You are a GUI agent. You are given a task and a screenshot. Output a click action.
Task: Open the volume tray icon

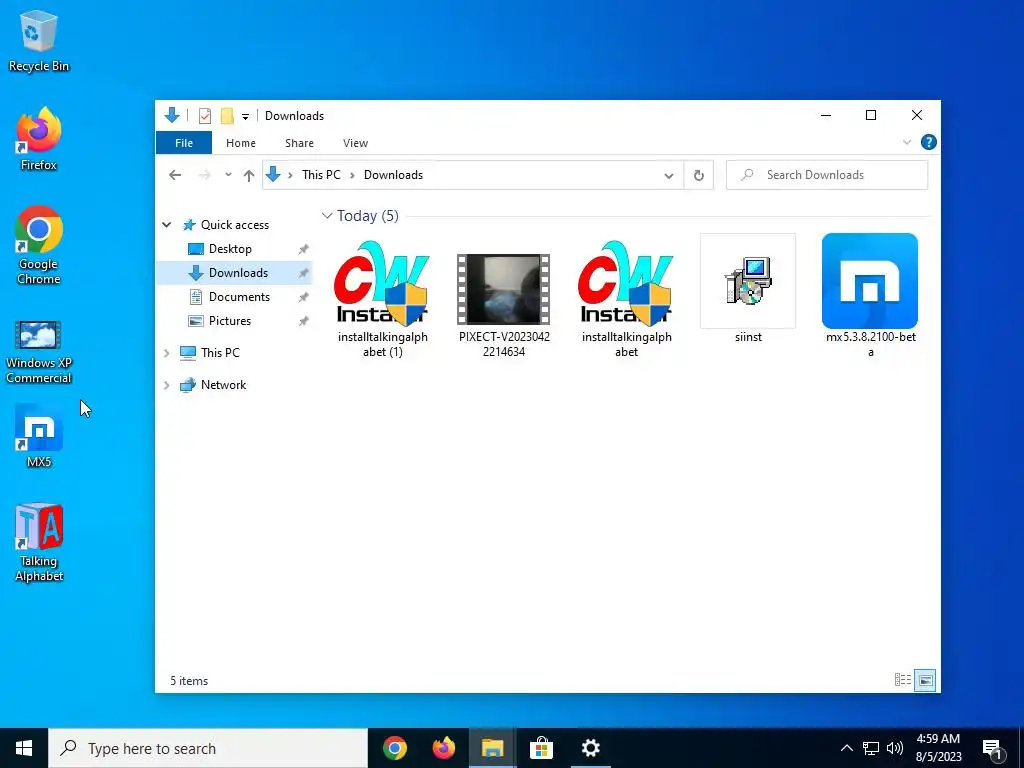(x=895, y=748)
